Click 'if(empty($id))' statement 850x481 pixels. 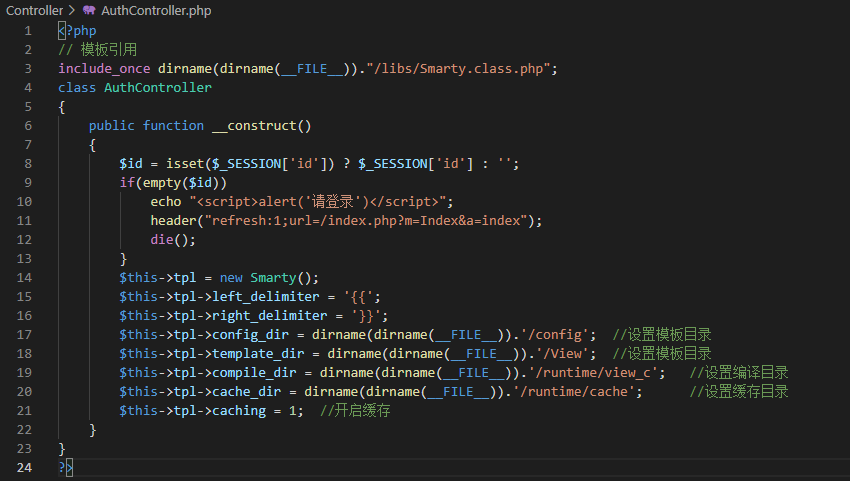pyautogui.click(x=173, y=183)
